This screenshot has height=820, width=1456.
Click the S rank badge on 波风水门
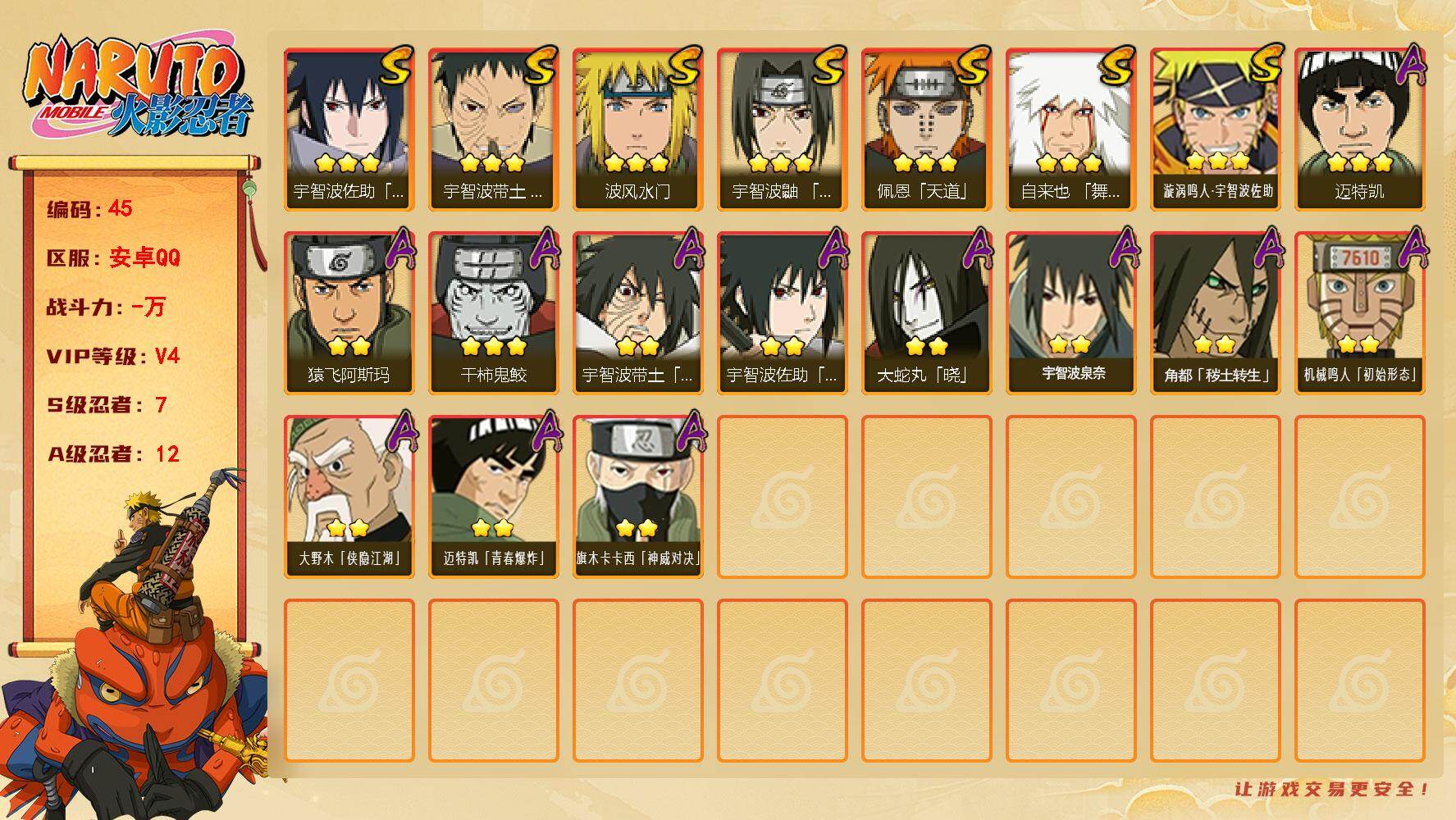coord(684,66)
